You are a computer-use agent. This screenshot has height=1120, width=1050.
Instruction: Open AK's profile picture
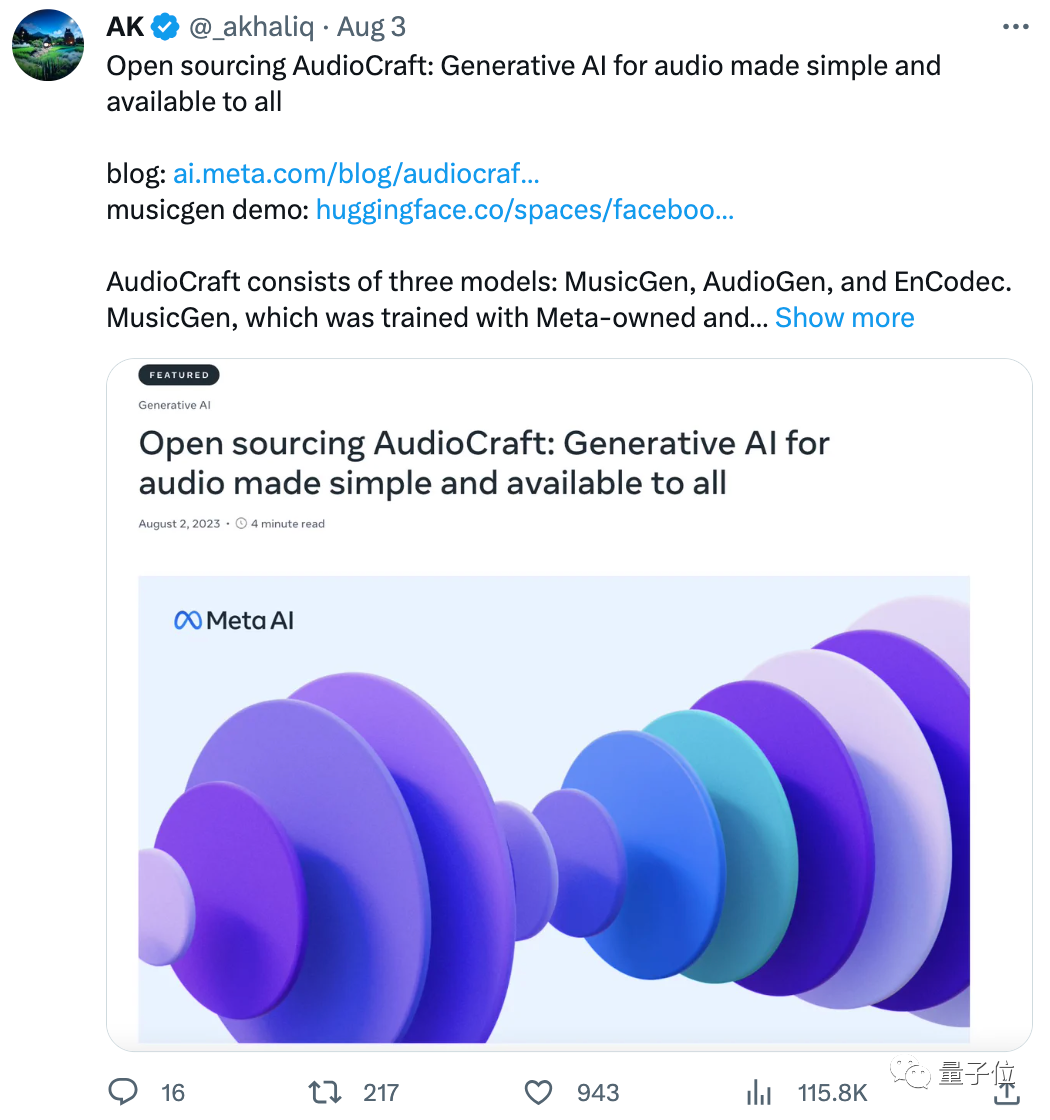(47, 44)
